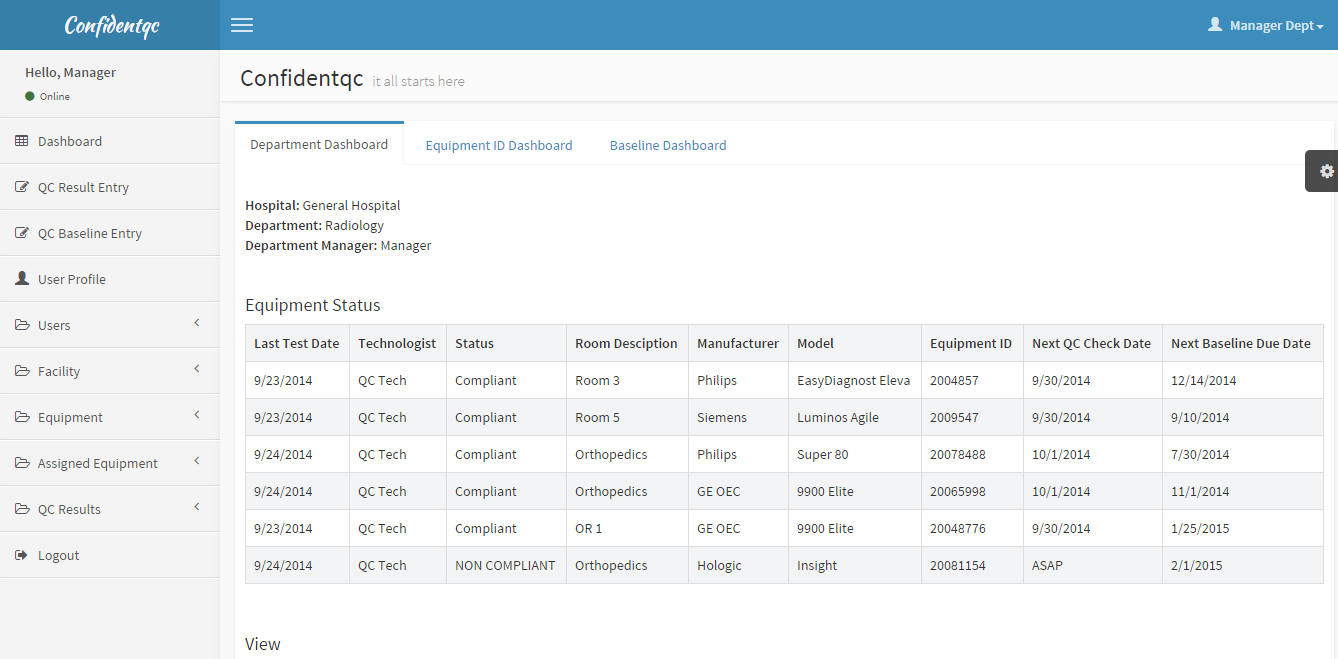Select the Department Dashboard tab
This screenshot has width=1338, height=659.
[x=319, y=144]
